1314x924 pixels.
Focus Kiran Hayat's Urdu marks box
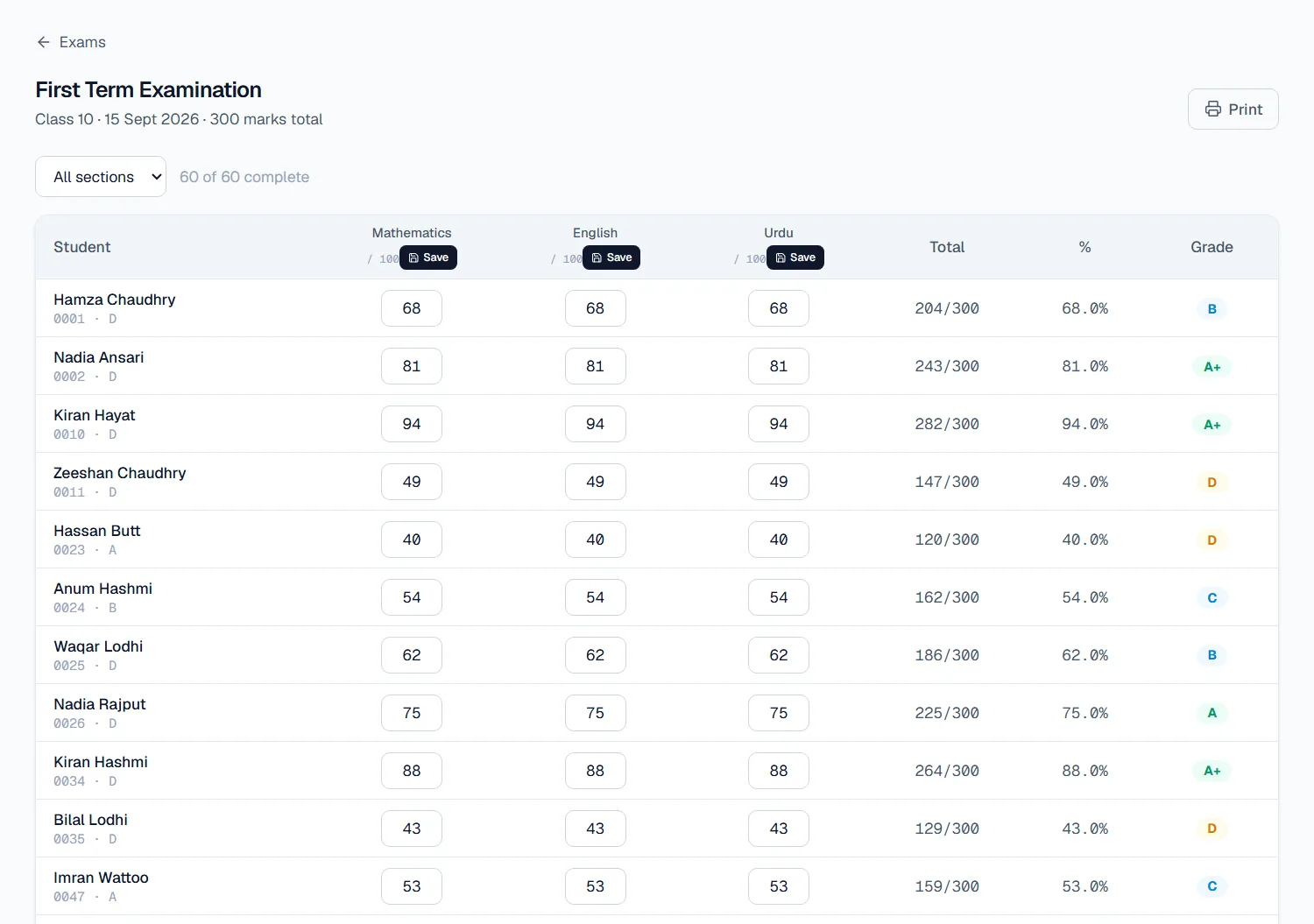[x=779, y=424]
